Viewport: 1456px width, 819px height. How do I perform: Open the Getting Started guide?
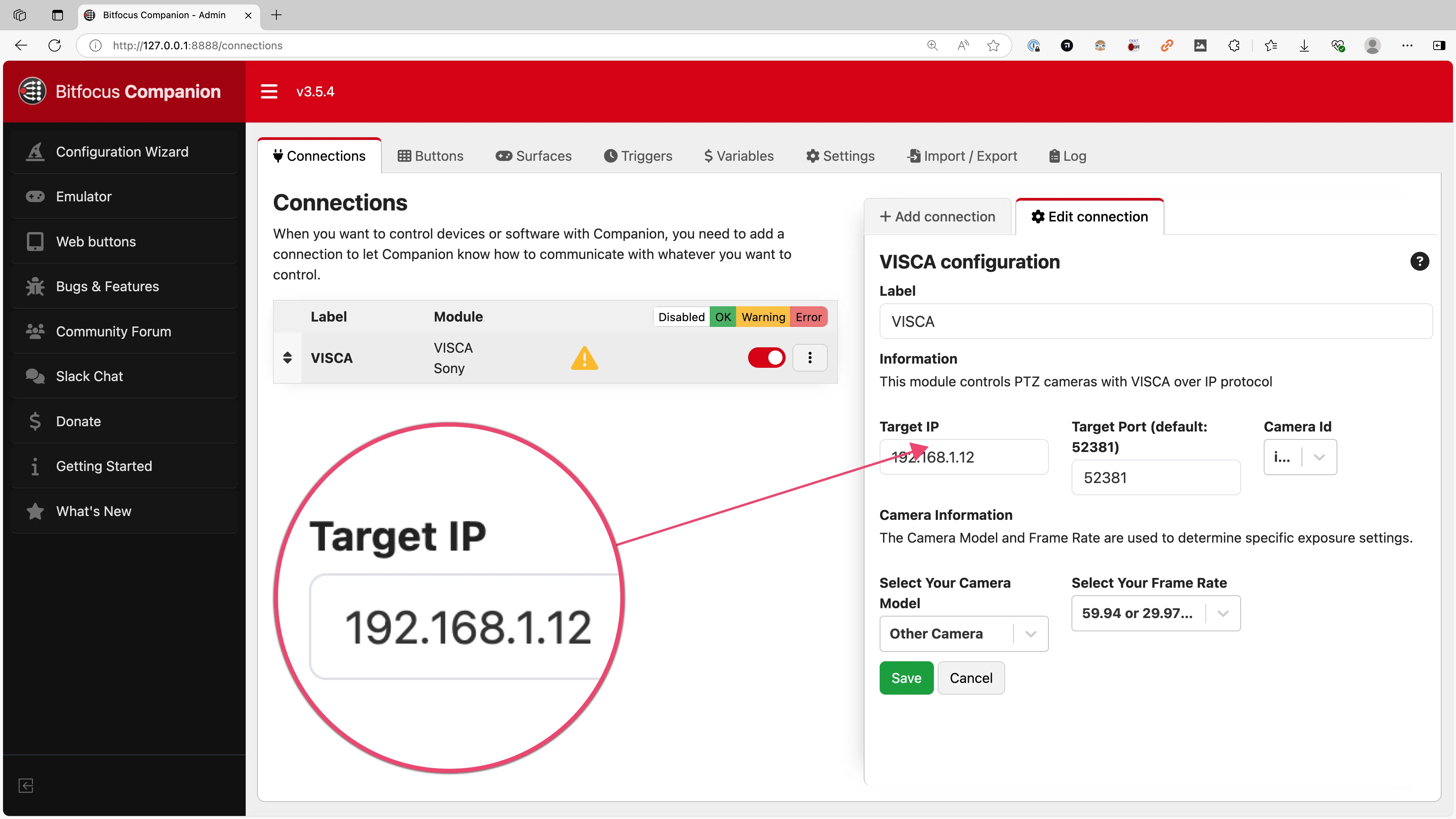click(124, 466)
